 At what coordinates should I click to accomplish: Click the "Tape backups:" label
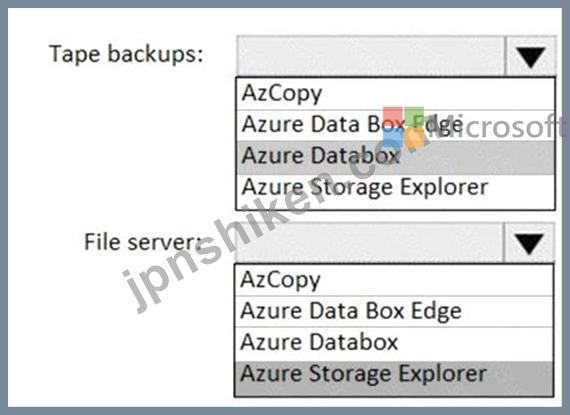126,55
